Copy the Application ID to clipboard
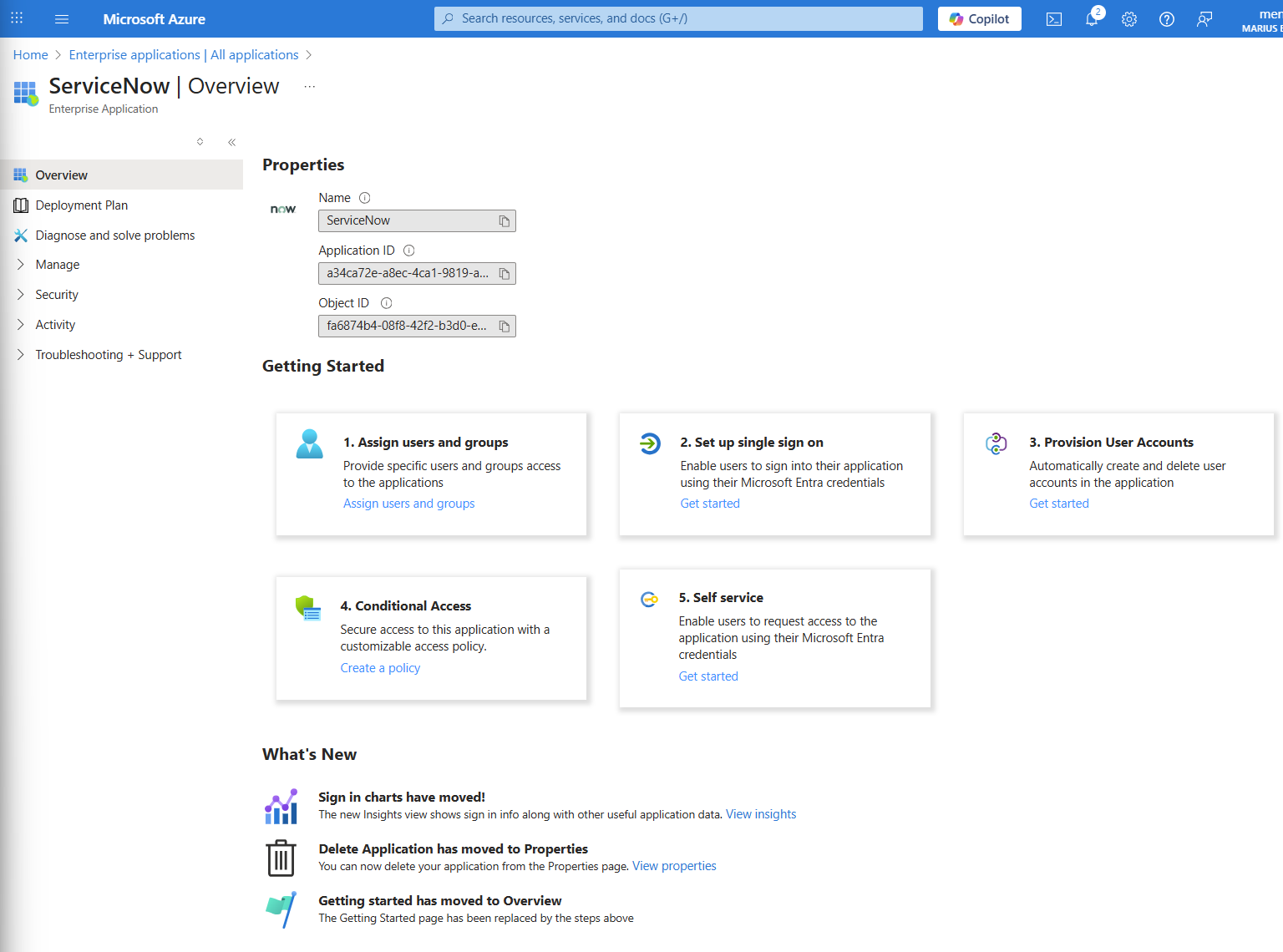Viewport: 1283px width, 952px height. click(505, 274)
